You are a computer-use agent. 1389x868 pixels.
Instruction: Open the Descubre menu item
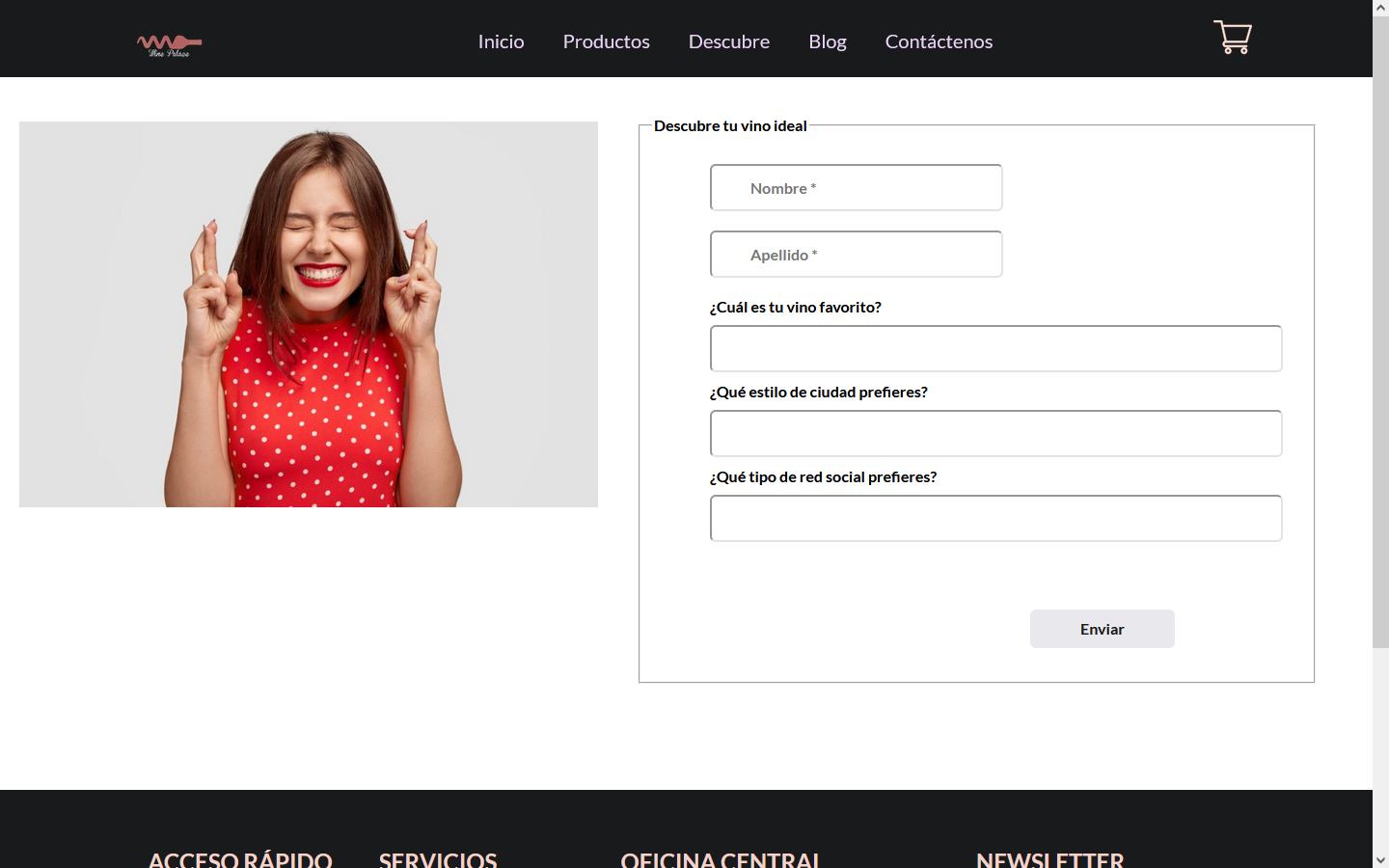pyautogui.click(x=728, y=41)
